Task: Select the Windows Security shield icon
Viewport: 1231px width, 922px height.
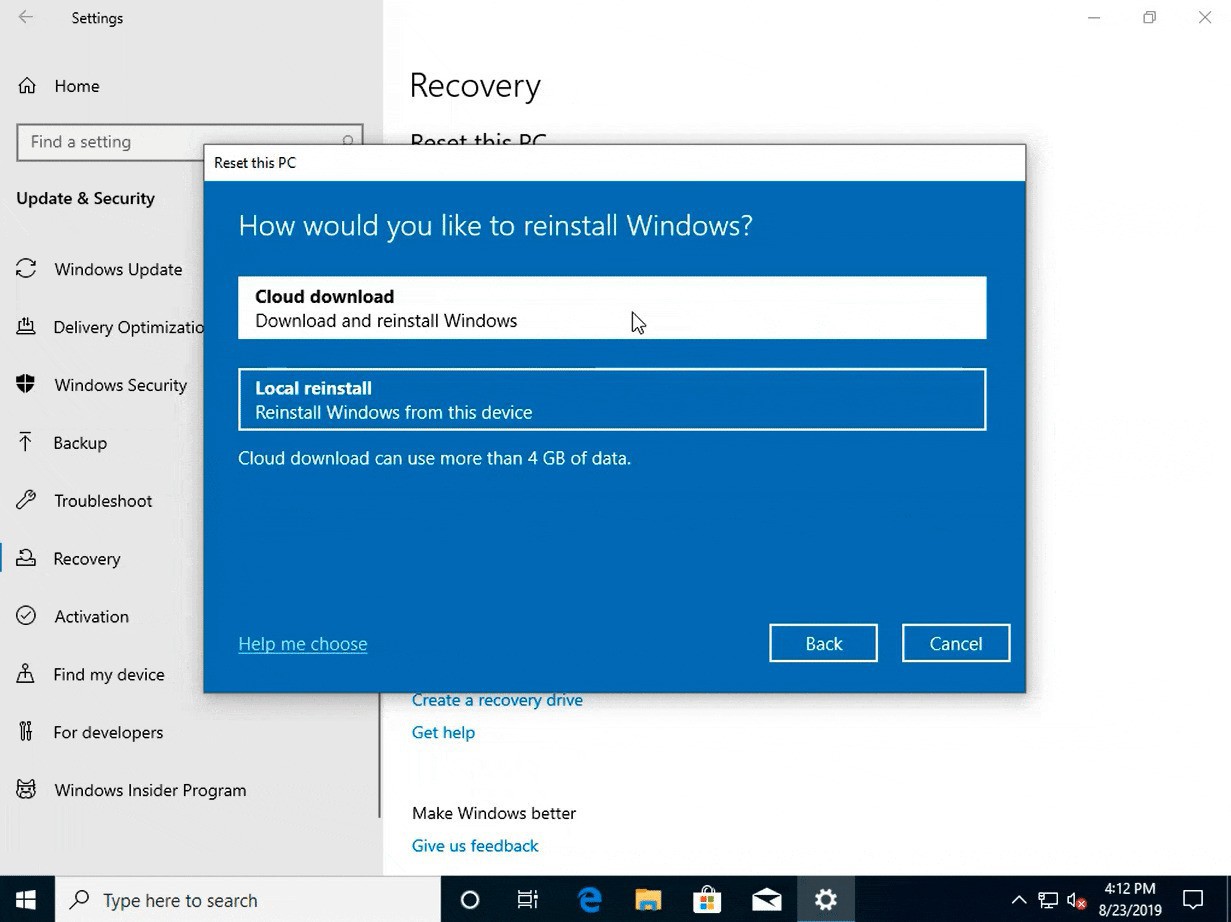Action: [26, 385]
